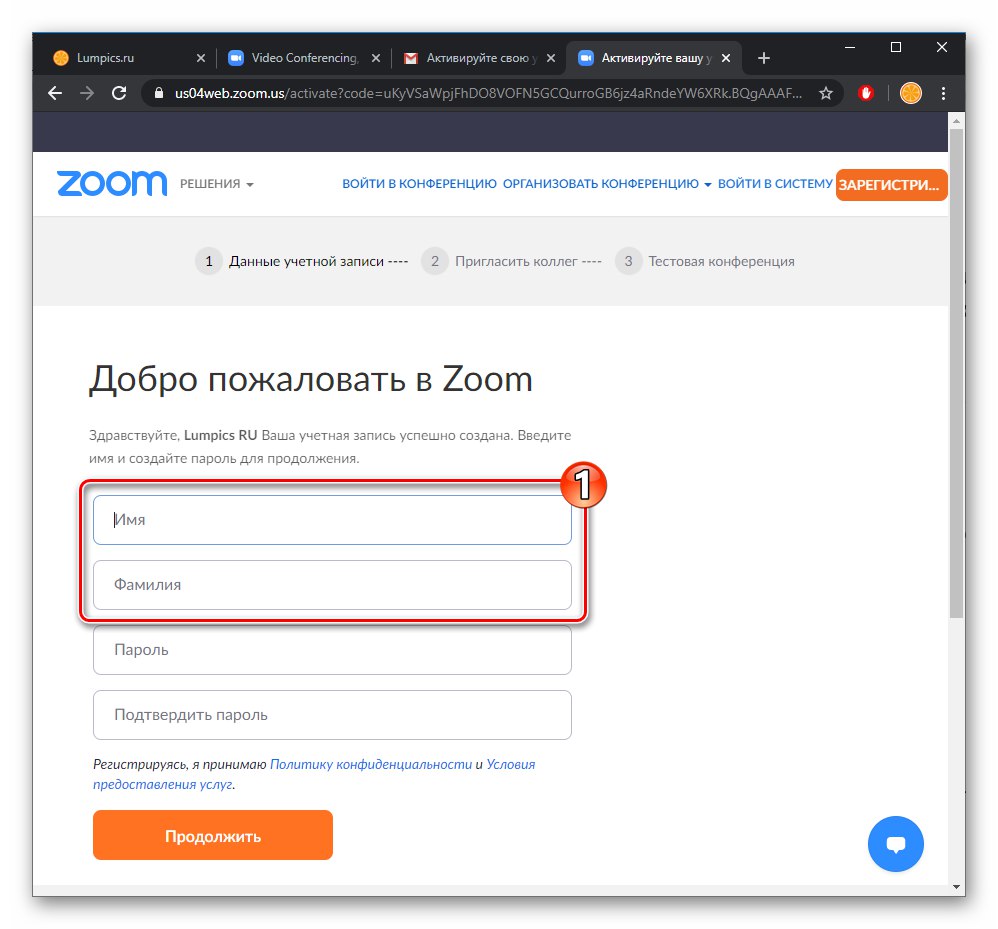Open the blue chat support bubble

point(896,845)
